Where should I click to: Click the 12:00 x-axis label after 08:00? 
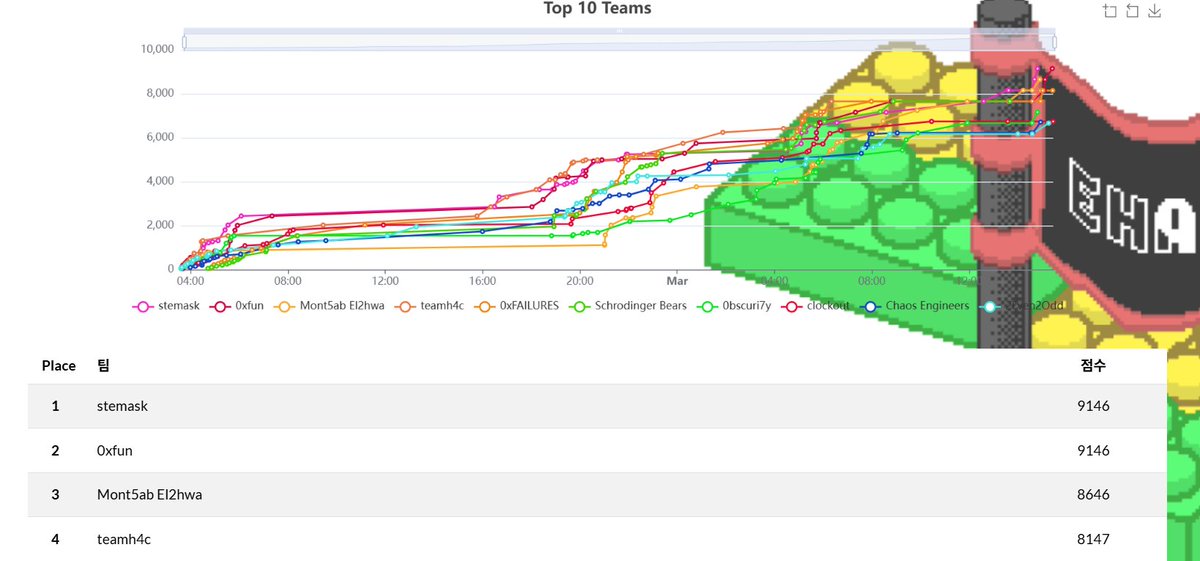(x=385, y=282)
